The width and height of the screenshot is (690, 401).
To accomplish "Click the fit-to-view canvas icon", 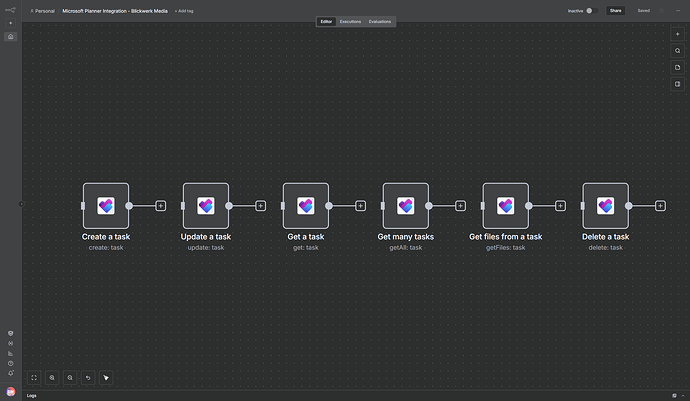I will [34, 378].
